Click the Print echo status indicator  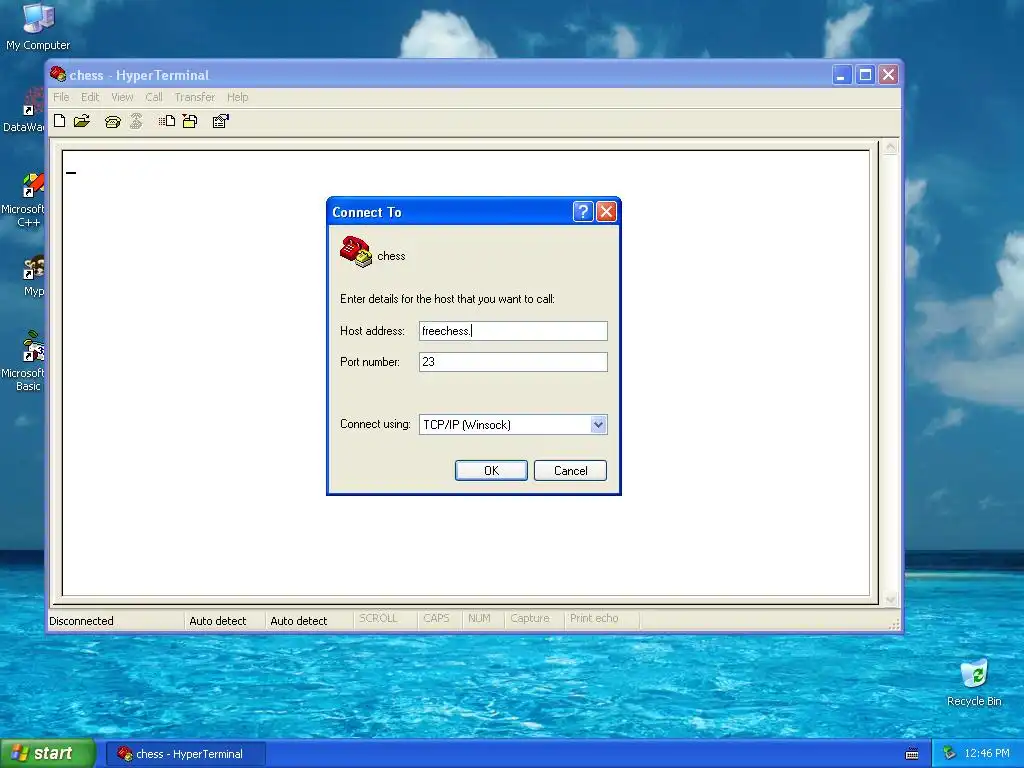[594, 618]
